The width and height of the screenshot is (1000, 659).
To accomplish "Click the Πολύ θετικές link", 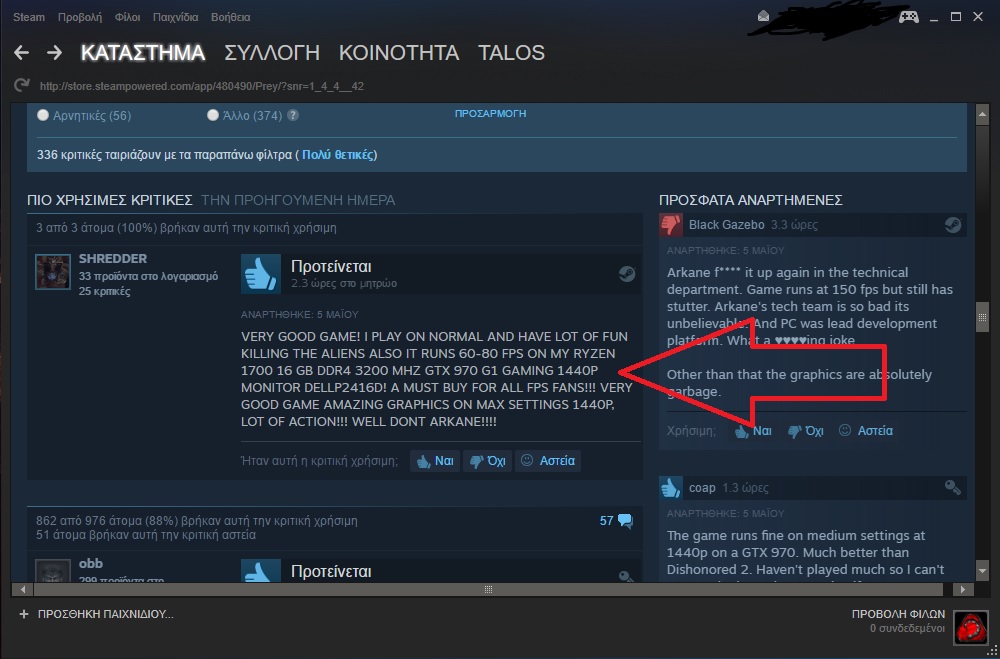I will click(337, 155).
